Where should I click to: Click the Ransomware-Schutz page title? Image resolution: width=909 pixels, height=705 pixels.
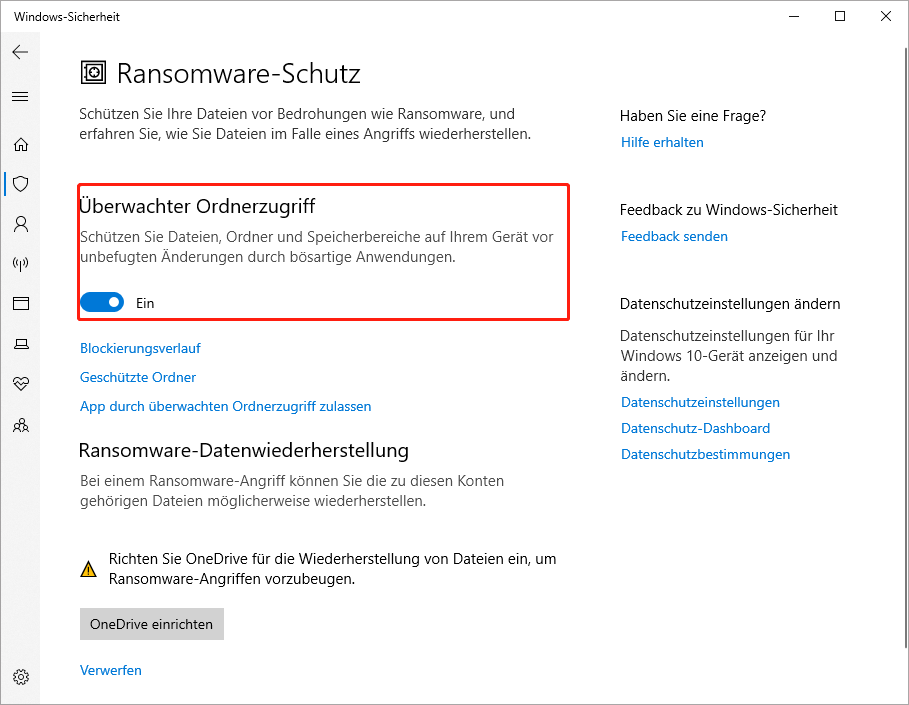point(238,74)
